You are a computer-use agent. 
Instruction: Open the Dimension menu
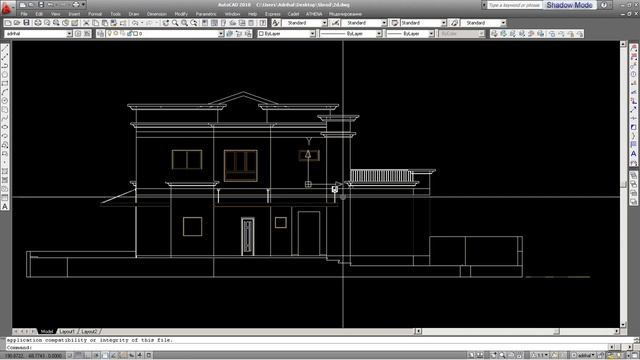point(156,14)
